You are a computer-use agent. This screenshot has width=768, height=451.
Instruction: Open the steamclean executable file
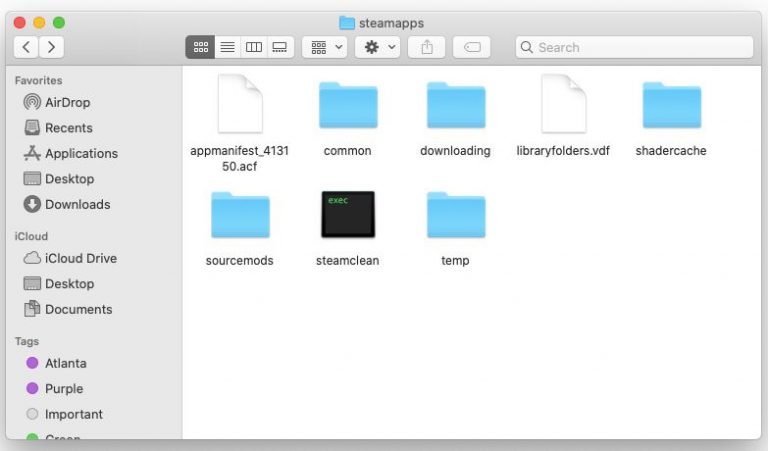coord(347,214)
